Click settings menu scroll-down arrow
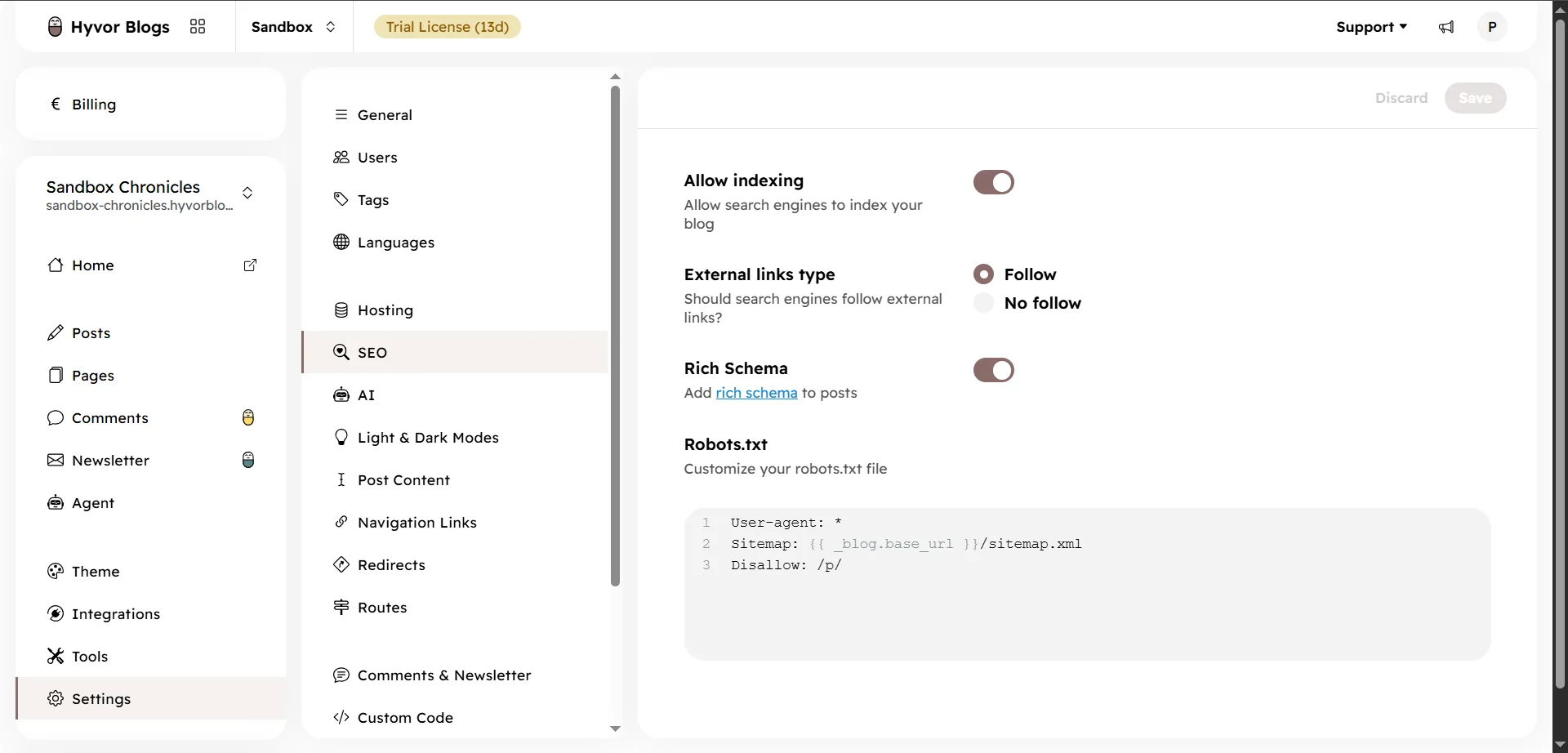This screenshot has height=753, width=1568. point(615,728)
